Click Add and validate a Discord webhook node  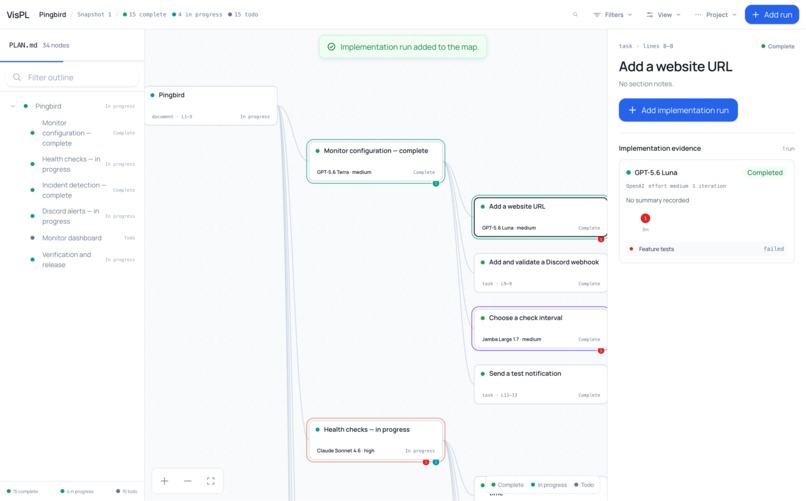click(540, 272)
